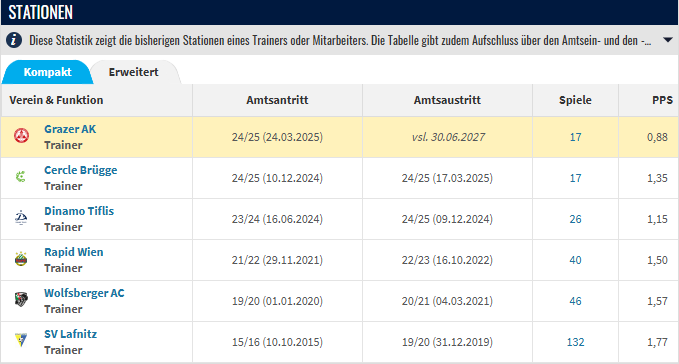Open the Cercle Brügge club link
This screenshot has width=679, height=364.
click(81, 170)
